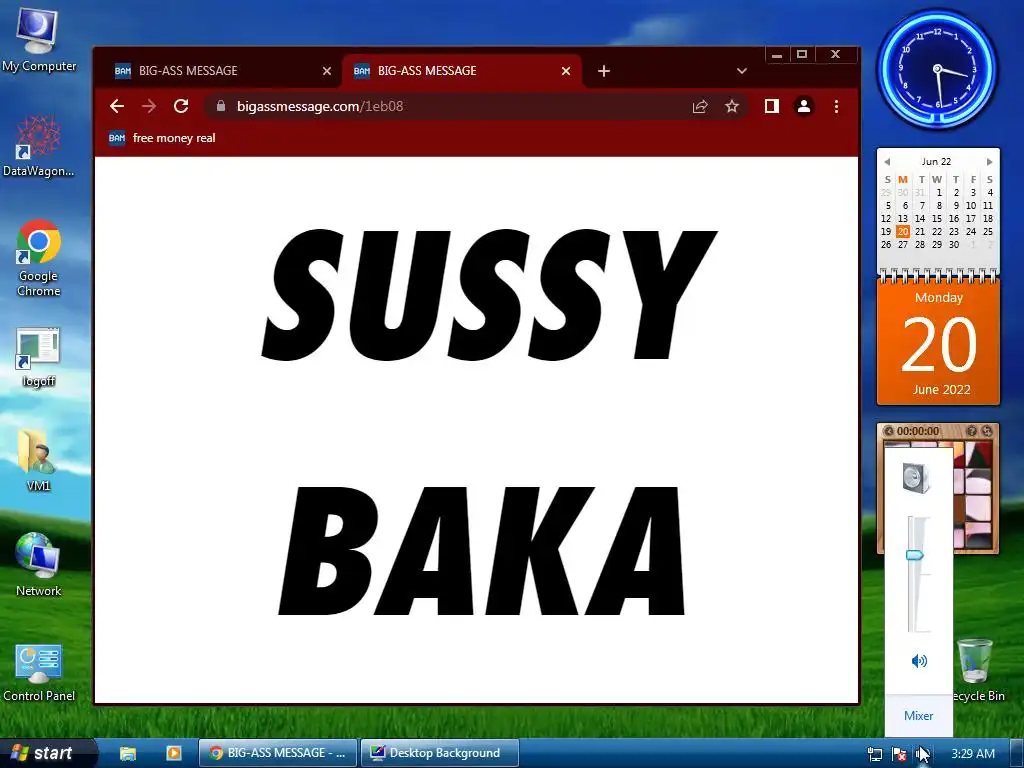The width and height of the screenshot is (1024, 768).
Task: Open Chrome's three-dot menu
Action: [x=836, y=106]
